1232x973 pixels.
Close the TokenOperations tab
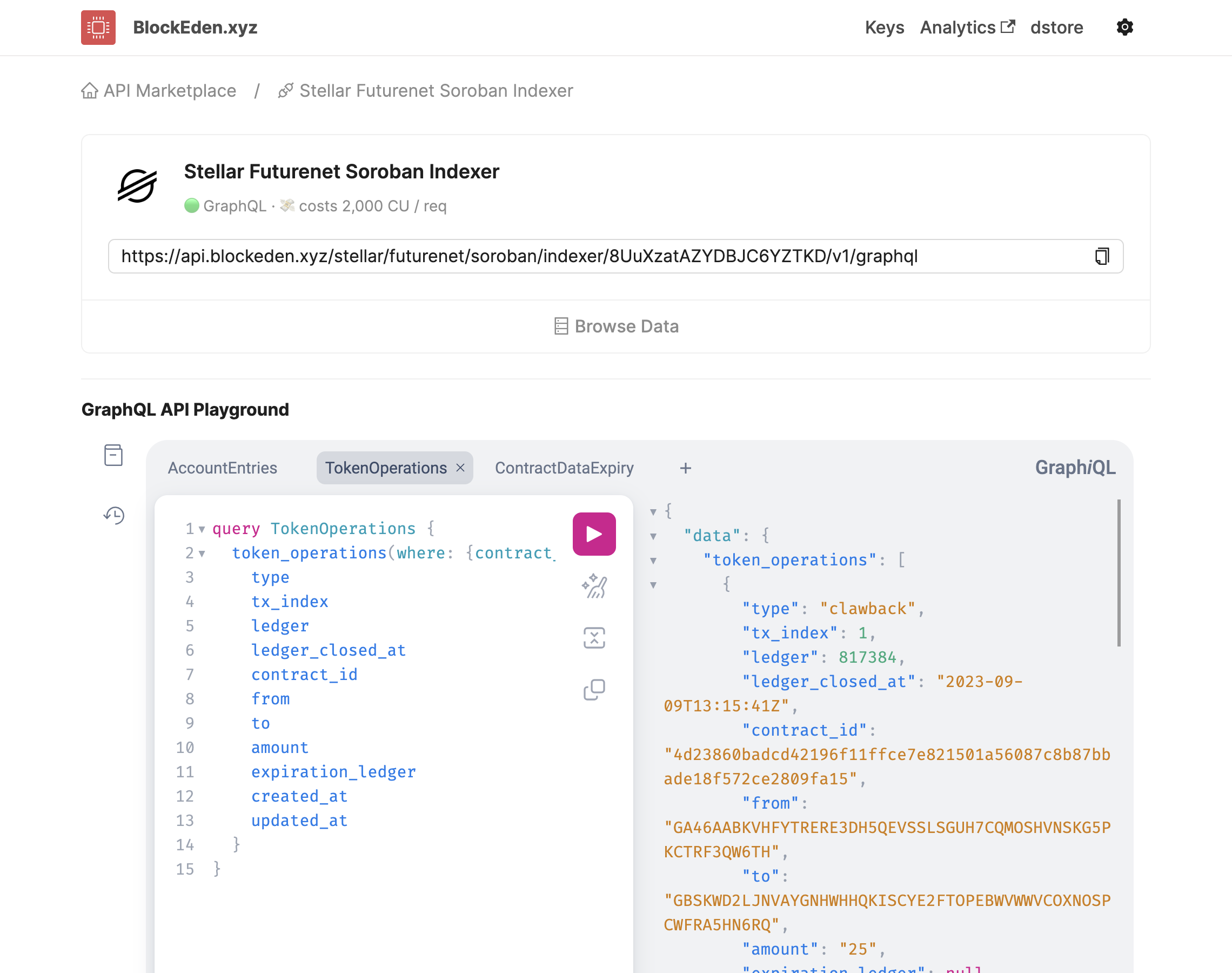[460, 468]
